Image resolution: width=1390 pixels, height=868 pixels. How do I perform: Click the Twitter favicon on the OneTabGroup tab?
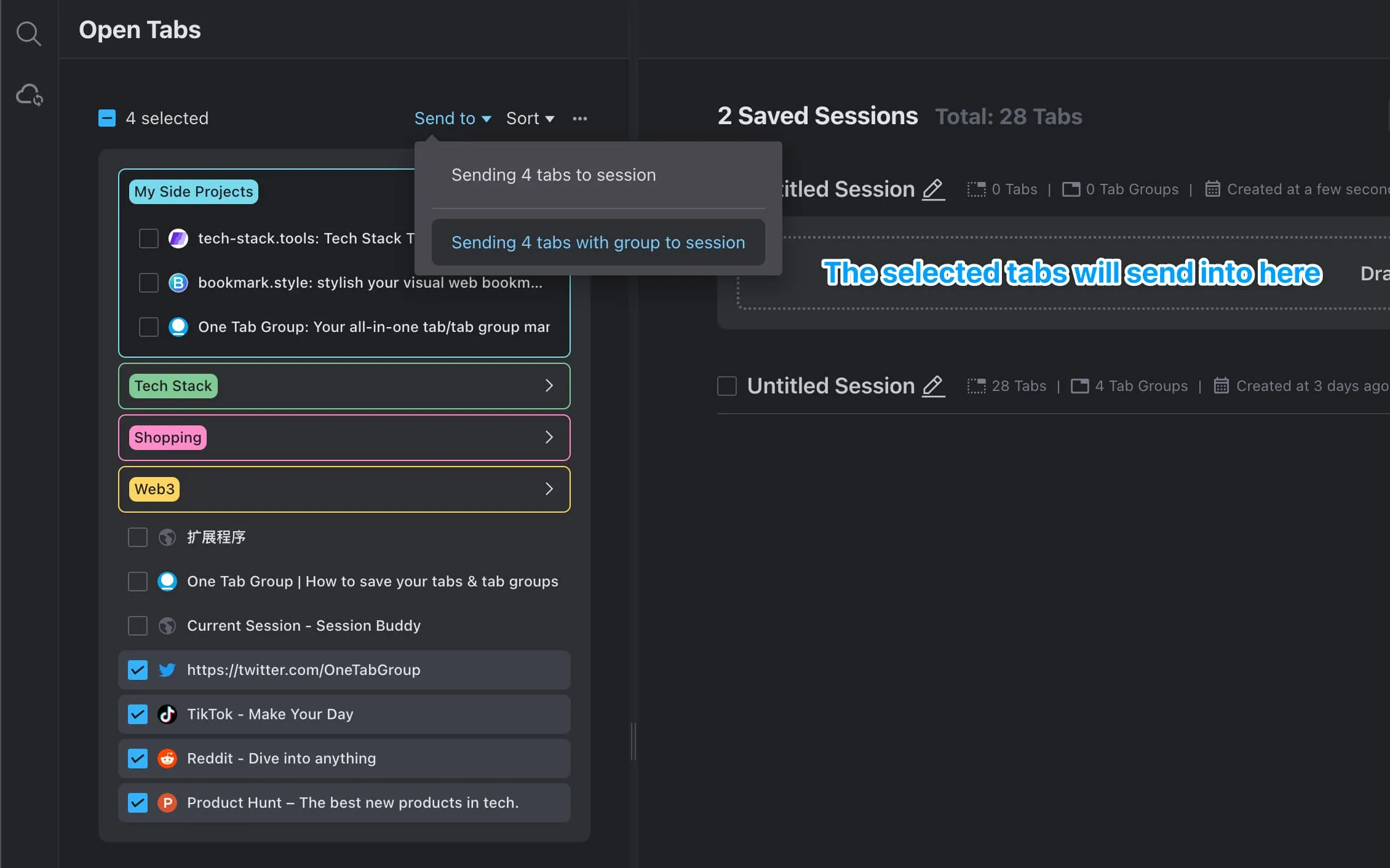[x=167, y=669]
